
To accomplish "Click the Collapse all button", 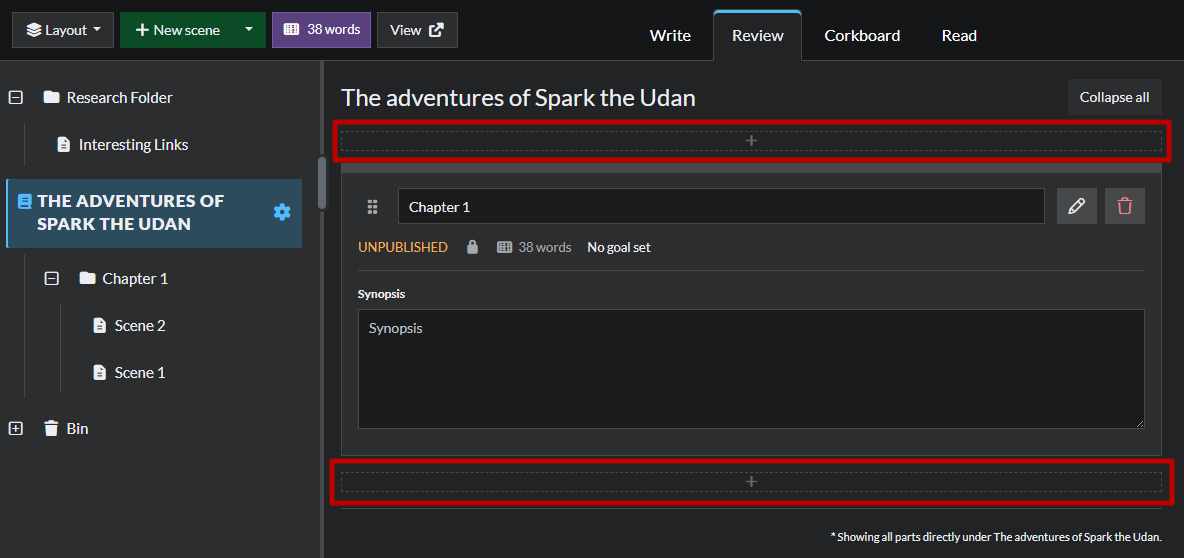I will point(1114,97).
